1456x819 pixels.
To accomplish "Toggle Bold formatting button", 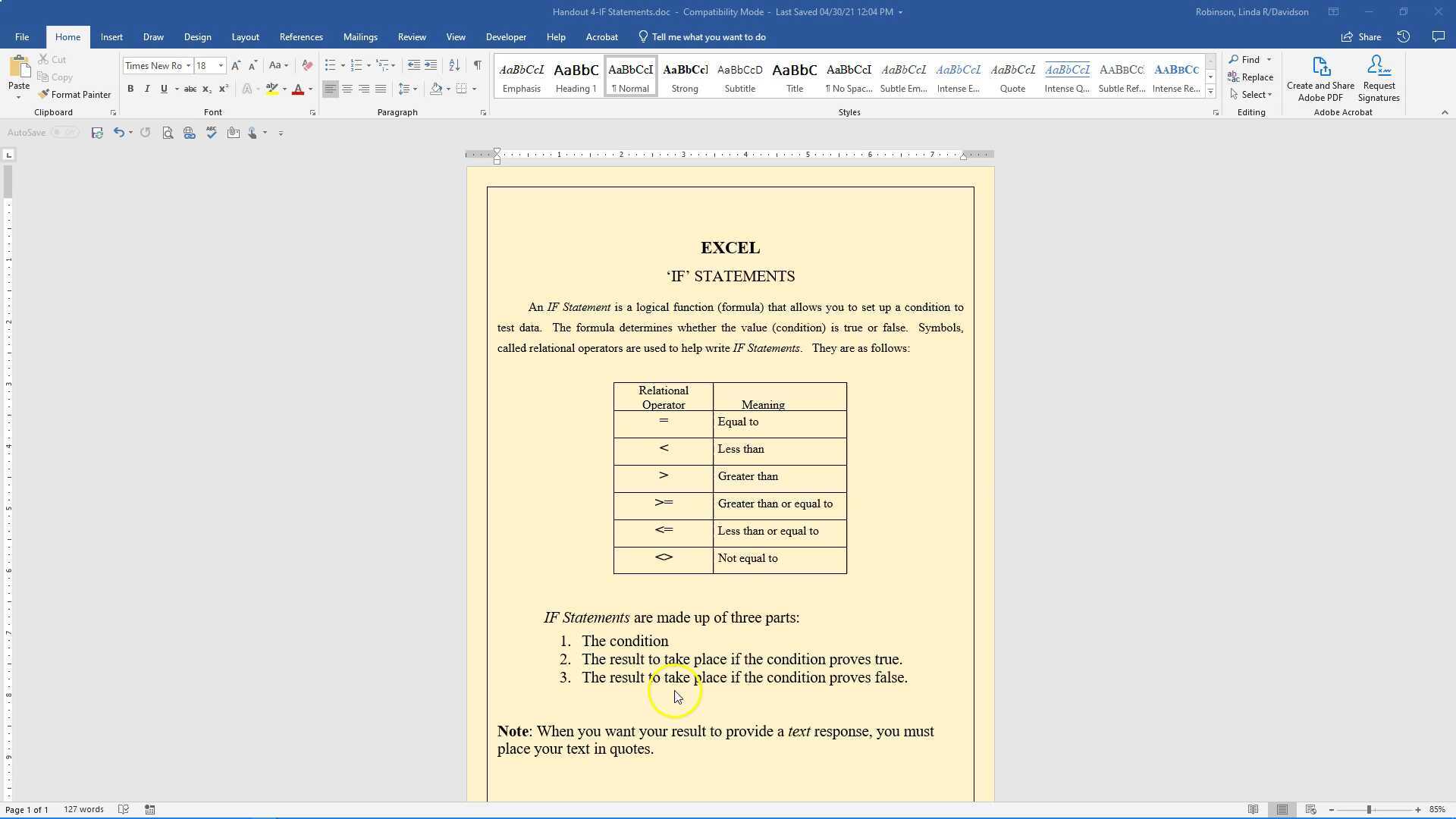I will tap(130, 89).
